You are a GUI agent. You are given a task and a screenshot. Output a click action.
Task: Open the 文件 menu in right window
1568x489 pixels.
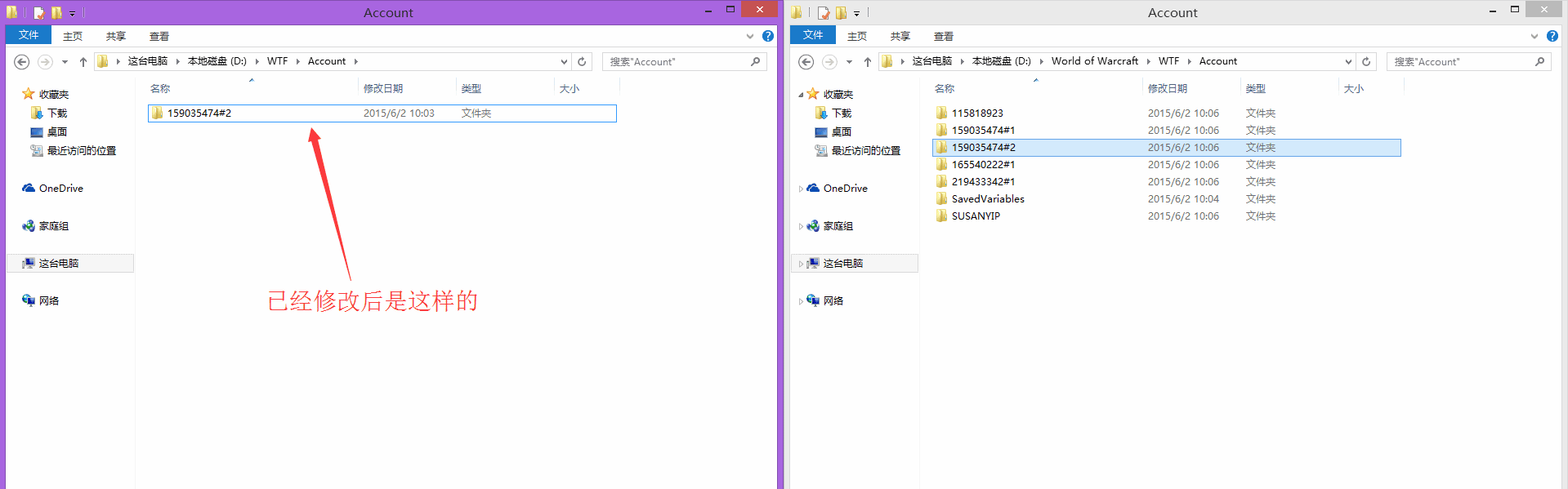coord(812,35)
